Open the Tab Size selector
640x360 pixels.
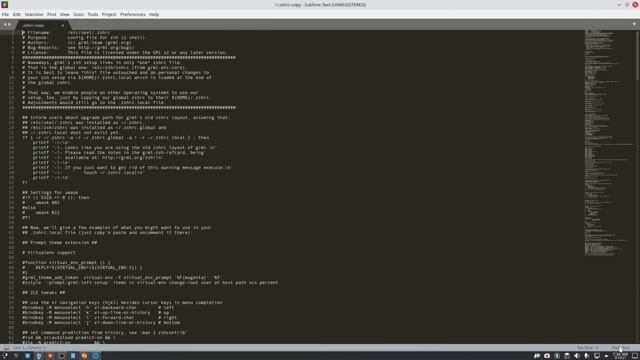[x=587, y=348]
